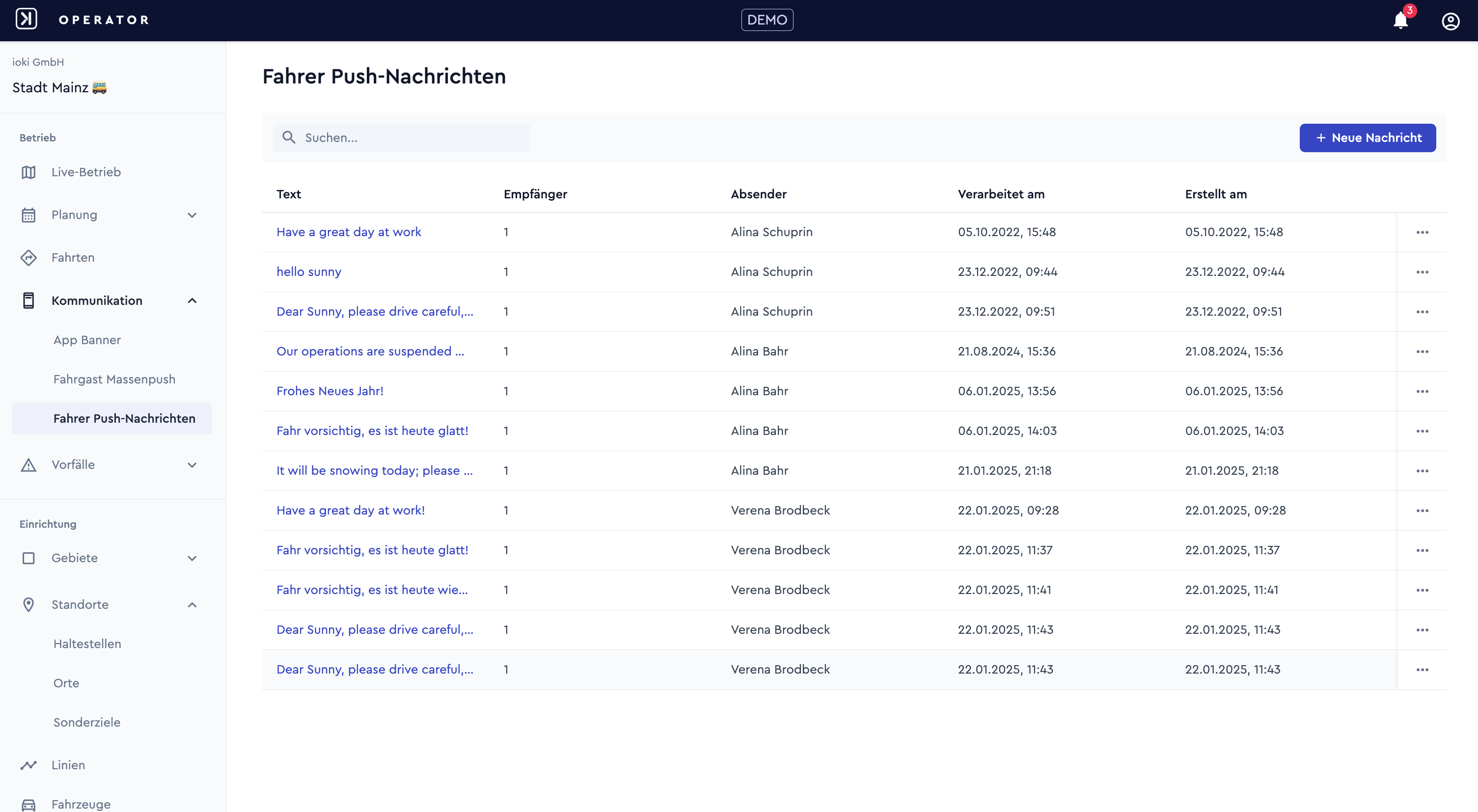Collapse the Kommunikation section
1478x812 pixels.
192,300
